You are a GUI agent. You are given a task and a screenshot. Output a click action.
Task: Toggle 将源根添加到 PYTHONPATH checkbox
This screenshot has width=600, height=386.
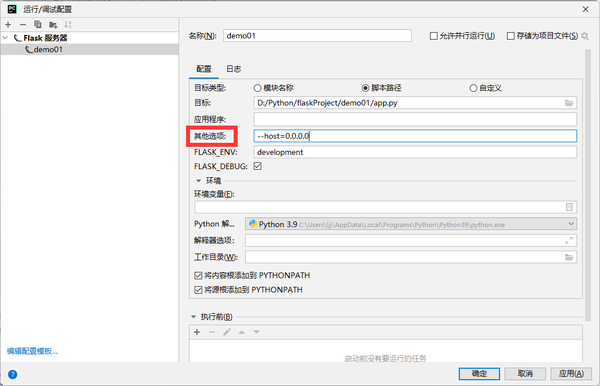[x=198, y=290]
